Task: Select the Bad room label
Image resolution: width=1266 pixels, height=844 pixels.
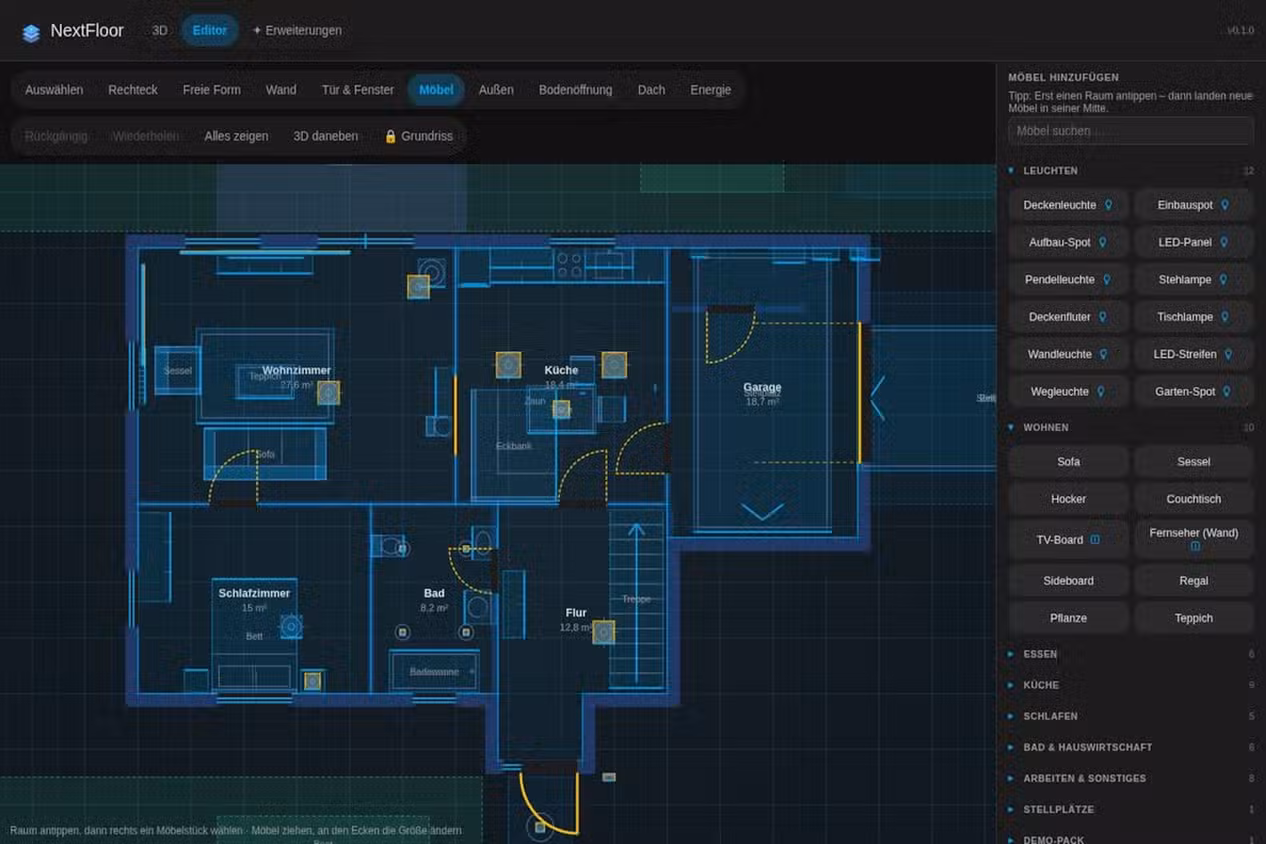Action: point(434,594)
